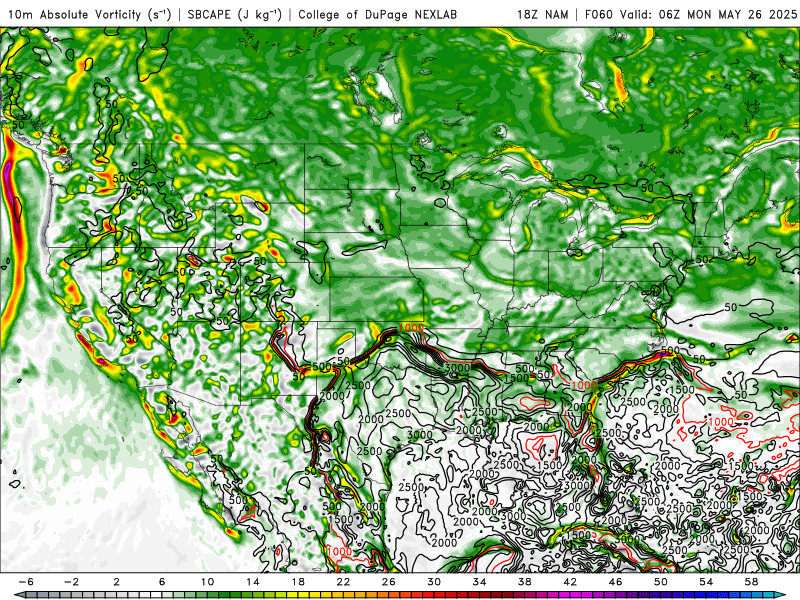This screenshot has width=800, height=600.
Task: Select the color scale label reading 2
Action: (116, 582)
